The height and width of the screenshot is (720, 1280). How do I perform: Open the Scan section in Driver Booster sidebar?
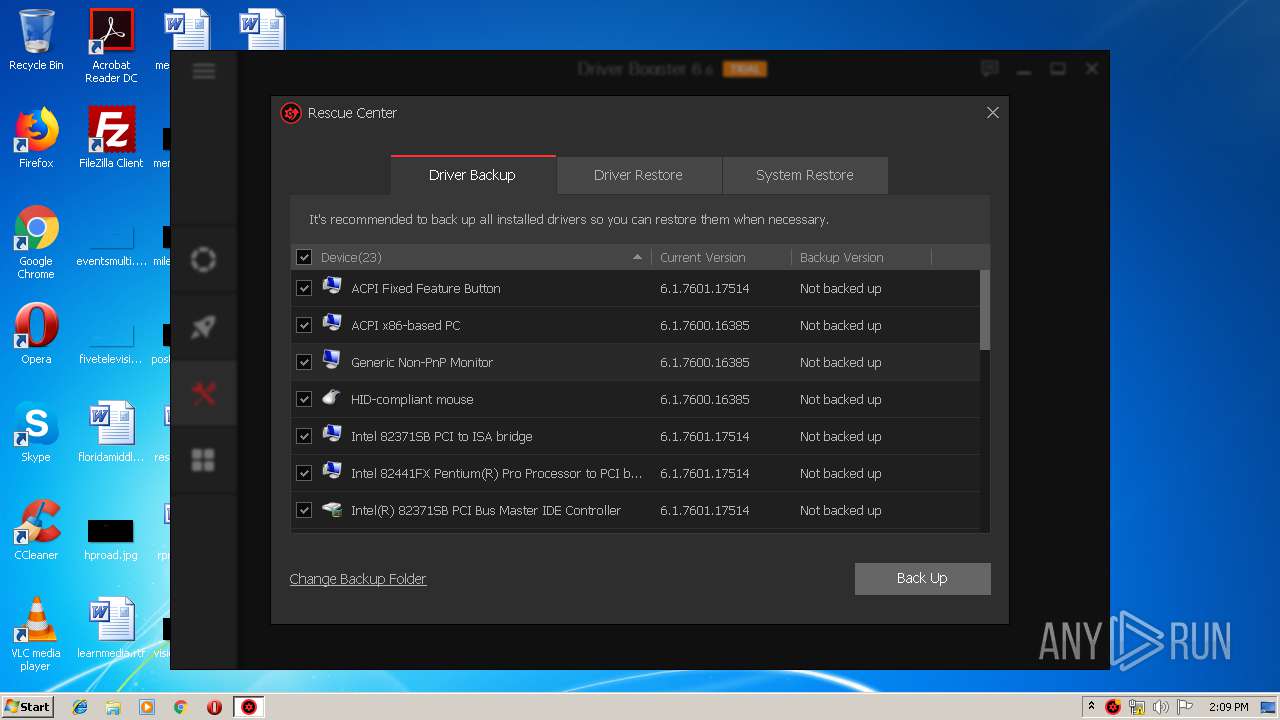(203, 260)
